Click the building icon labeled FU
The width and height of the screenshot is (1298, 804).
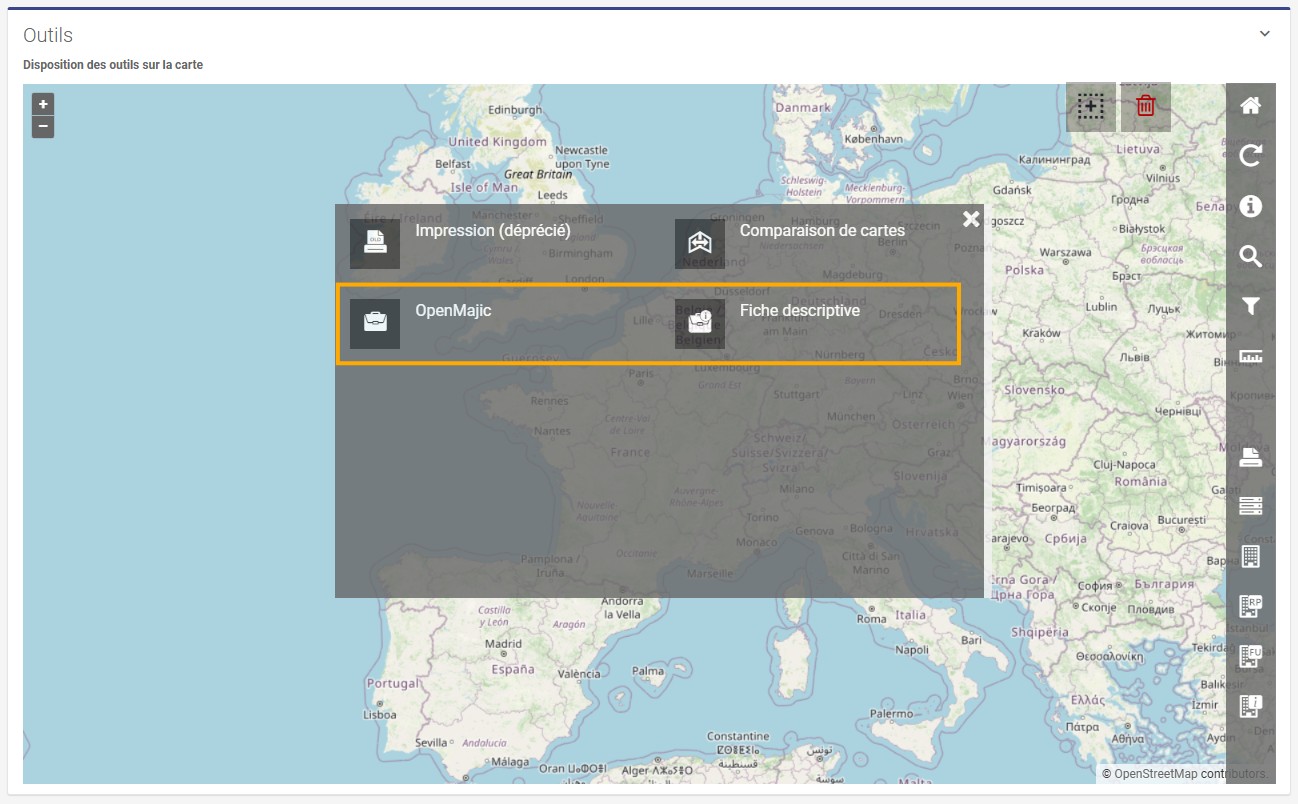click(1251, 656)
